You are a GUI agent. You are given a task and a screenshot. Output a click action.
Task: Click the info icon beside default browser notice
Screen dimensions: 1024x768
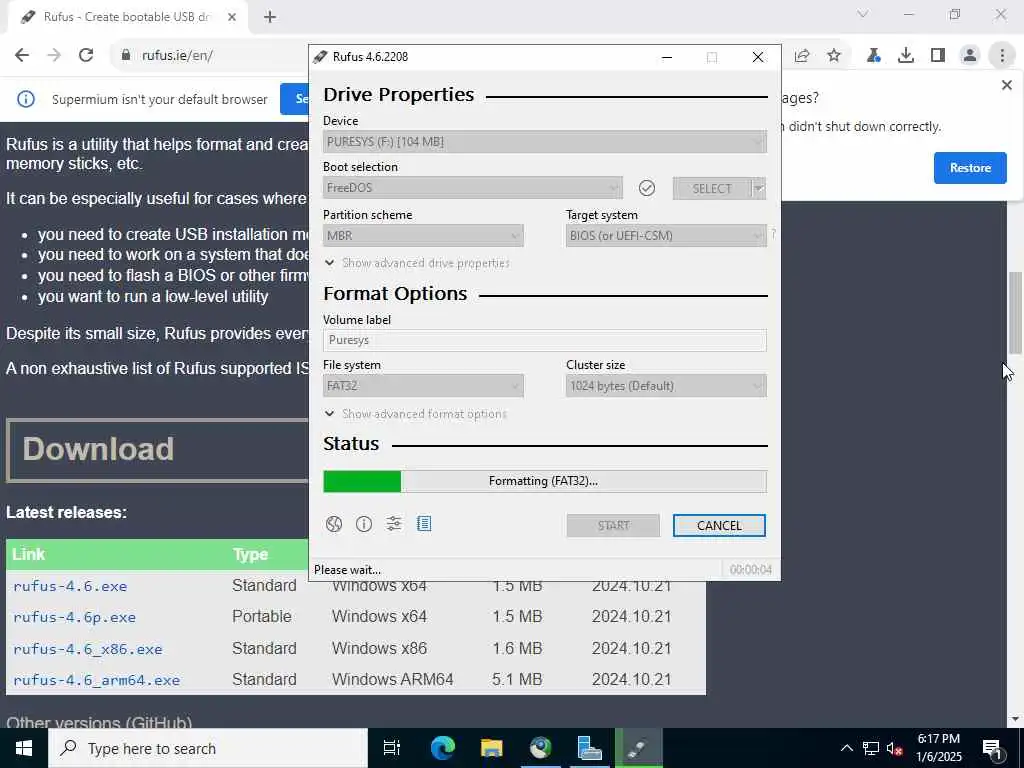pyautogui.click(x=25, y=99)
